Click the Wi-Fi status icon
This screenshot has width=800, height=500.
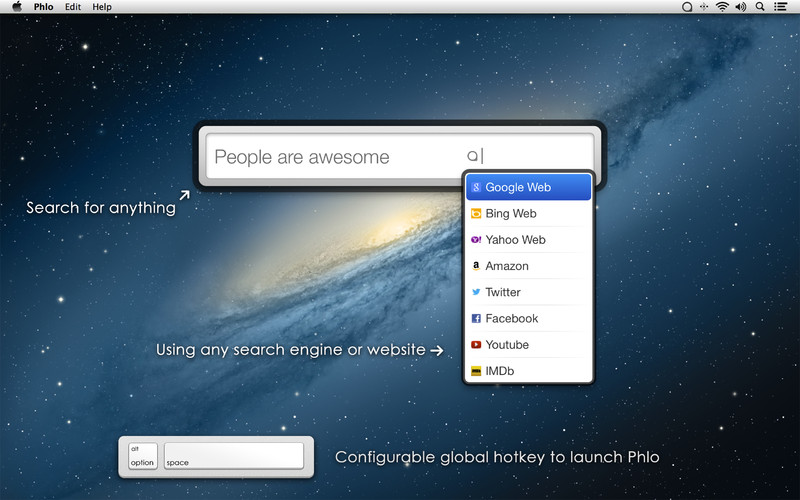click(722, 7)
